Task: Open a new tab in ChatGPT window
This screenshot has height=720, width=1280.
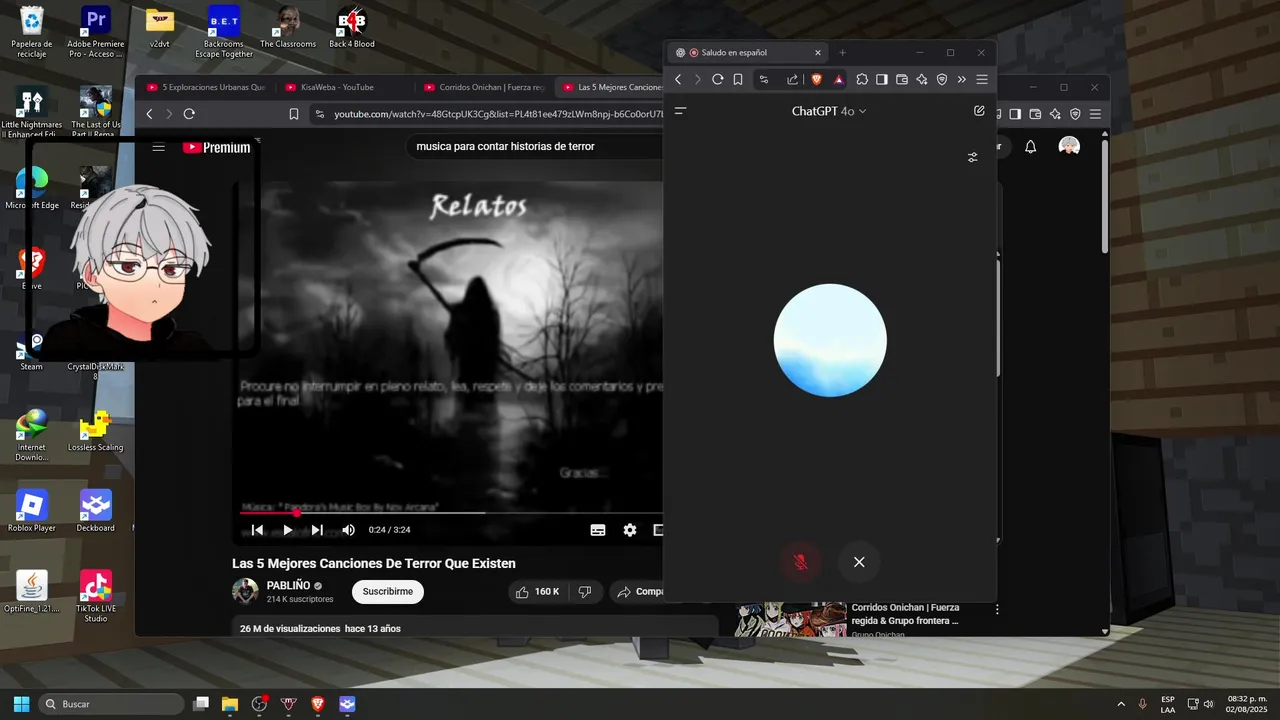Action: (842, 52)
